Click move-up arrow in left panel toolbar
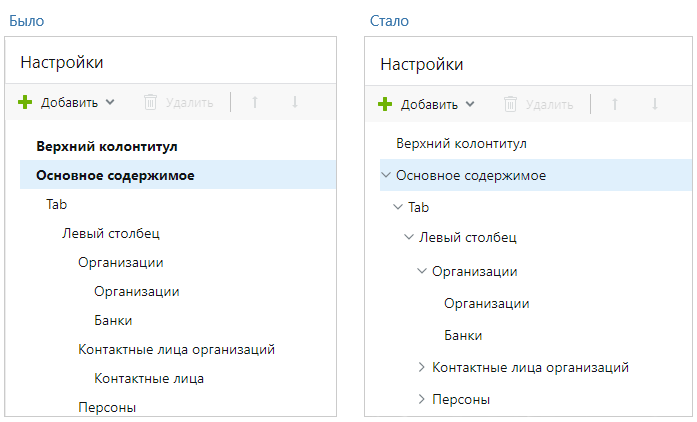This screenshot has height=422, width=697. pyautogui.click(x=255, y=102)
